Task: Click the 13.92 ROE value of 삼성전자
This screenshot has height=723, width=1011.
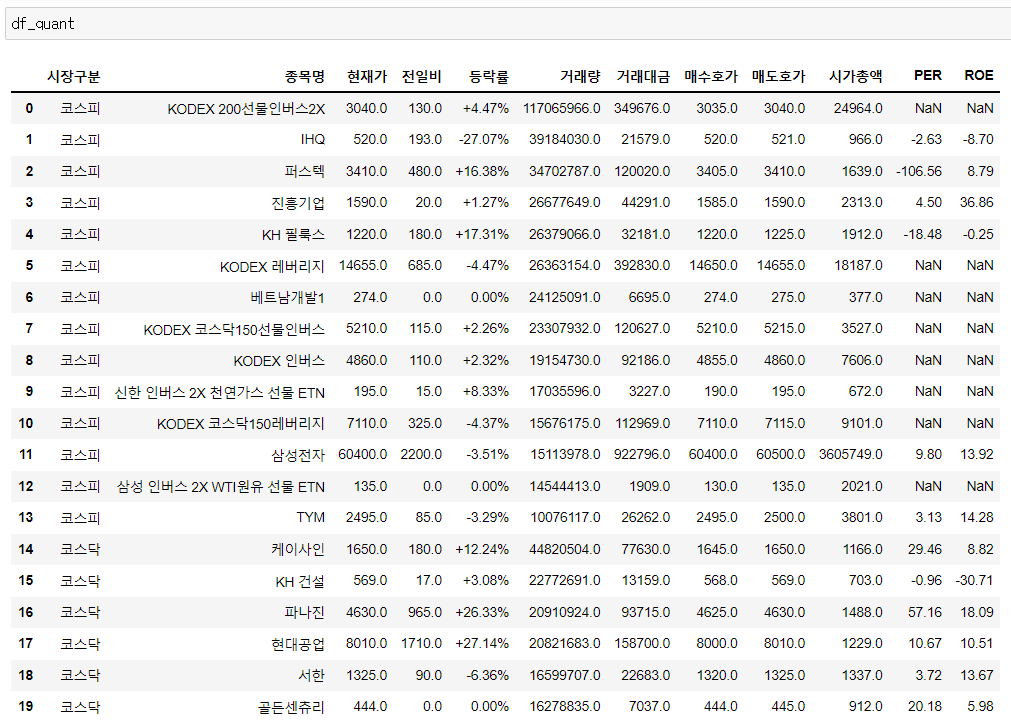Action: (x=977, y=454)
